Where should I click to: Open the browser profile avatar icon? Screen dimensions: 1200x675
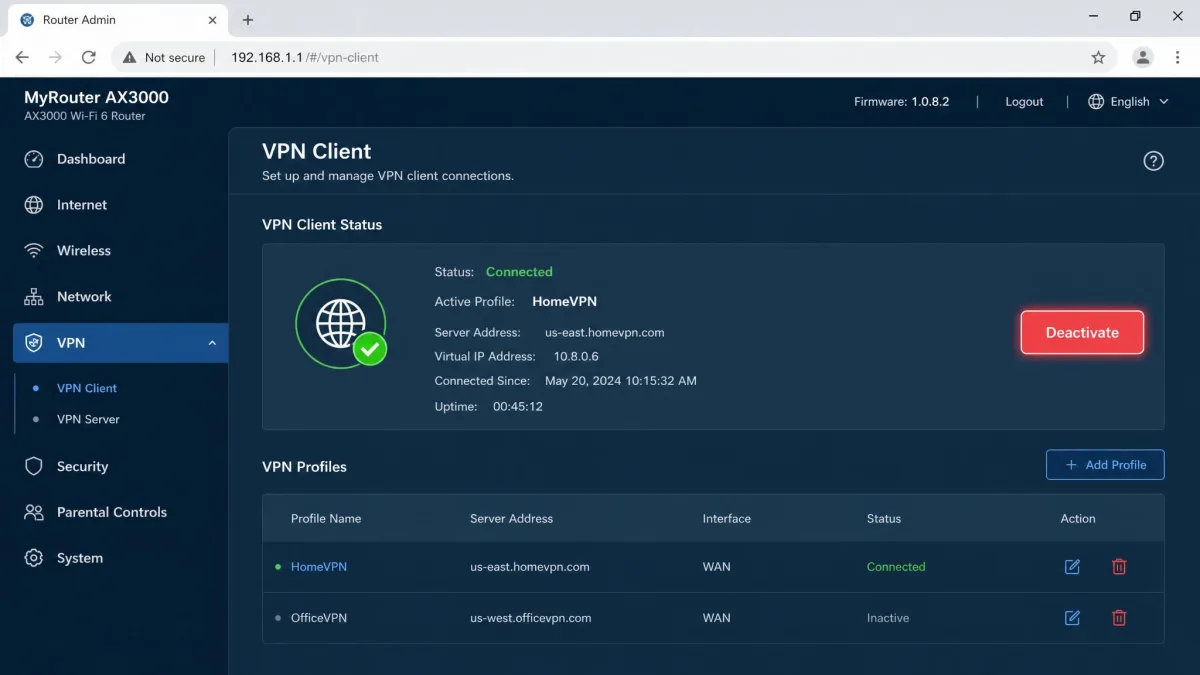click(x=1143, y=58)
